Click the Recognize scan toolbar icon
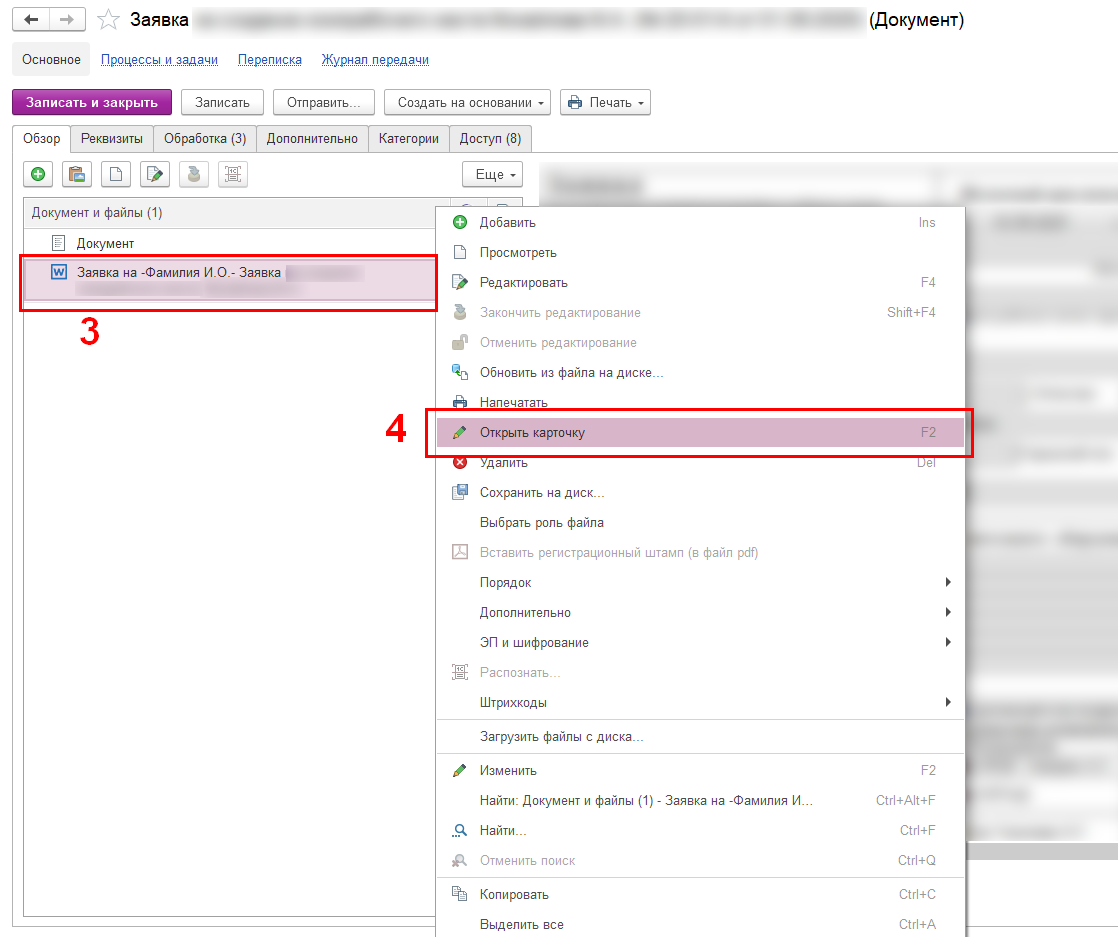The width and height of the screenshot is (1118, 937). [x=232, y=174]
